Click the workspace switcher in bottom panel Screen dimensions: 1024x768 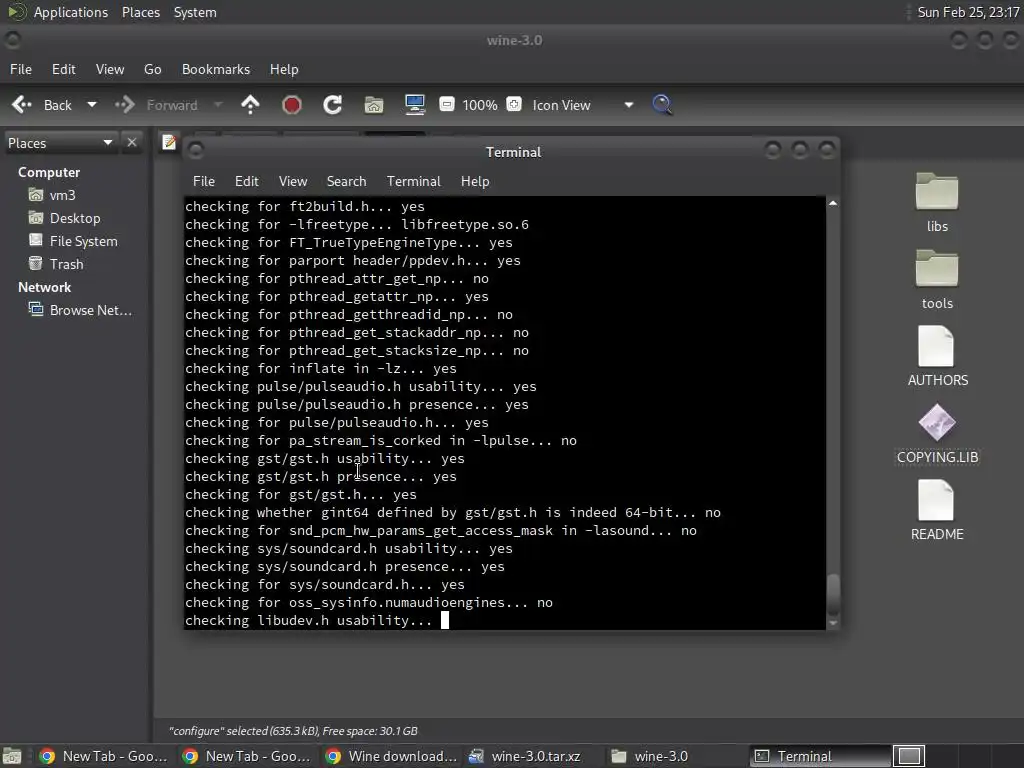tap(908, 756)
